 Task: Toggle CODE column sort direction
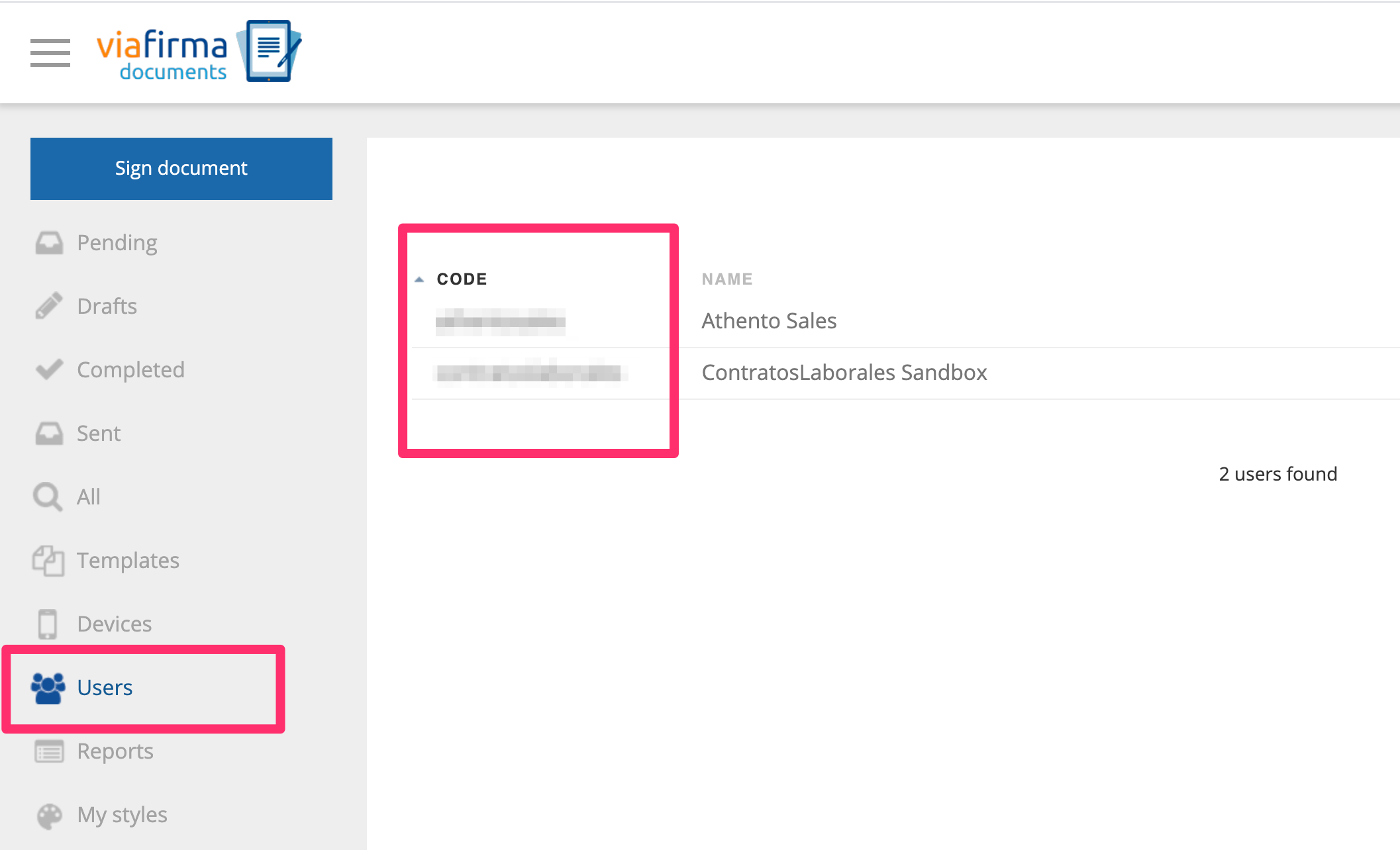tap(461, 279)
